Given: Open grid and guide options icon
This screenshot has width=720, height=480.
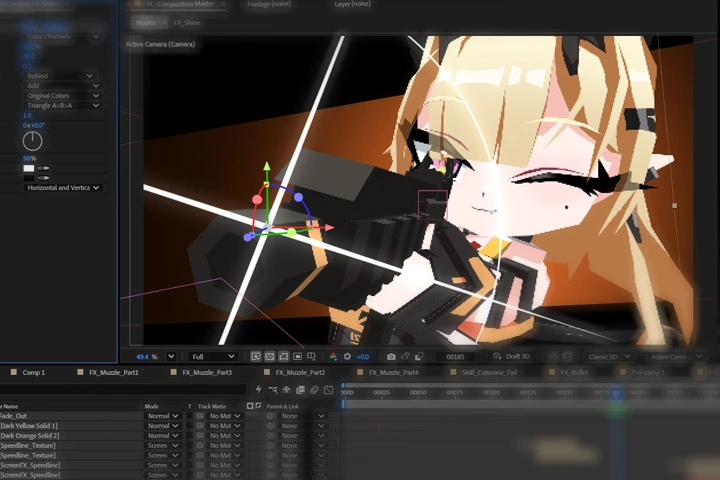Looking at the screenshot, I should tap(311, 356).
